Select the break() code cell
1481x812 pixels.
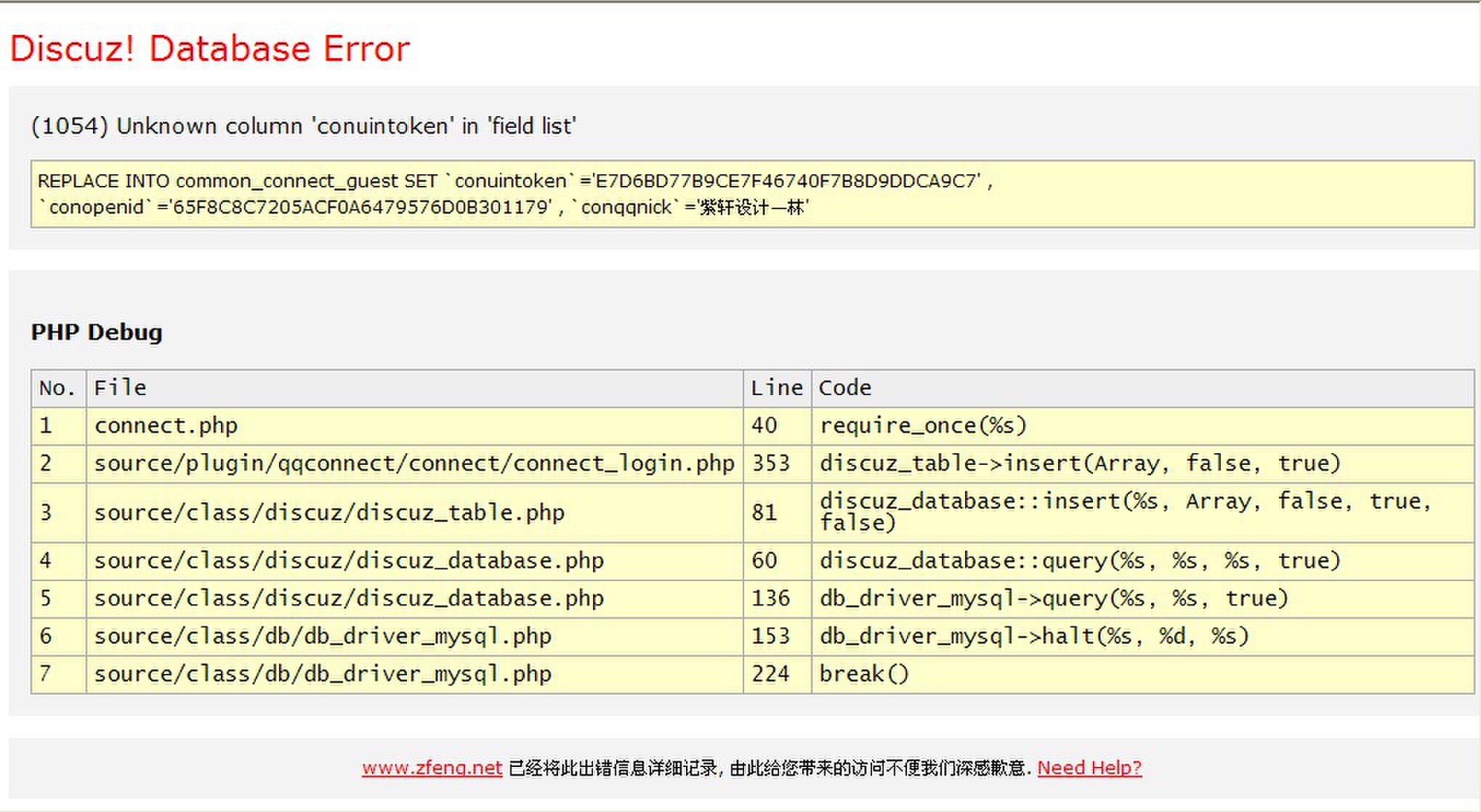[x=1143, y=675]
